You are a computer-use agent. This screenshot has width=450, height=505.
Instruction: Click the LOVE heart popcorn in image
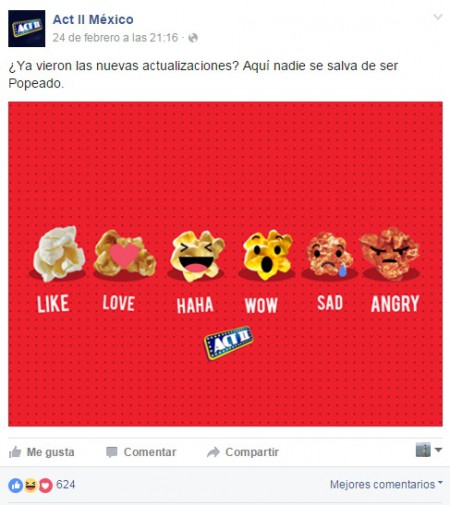[x=125, y=254]
